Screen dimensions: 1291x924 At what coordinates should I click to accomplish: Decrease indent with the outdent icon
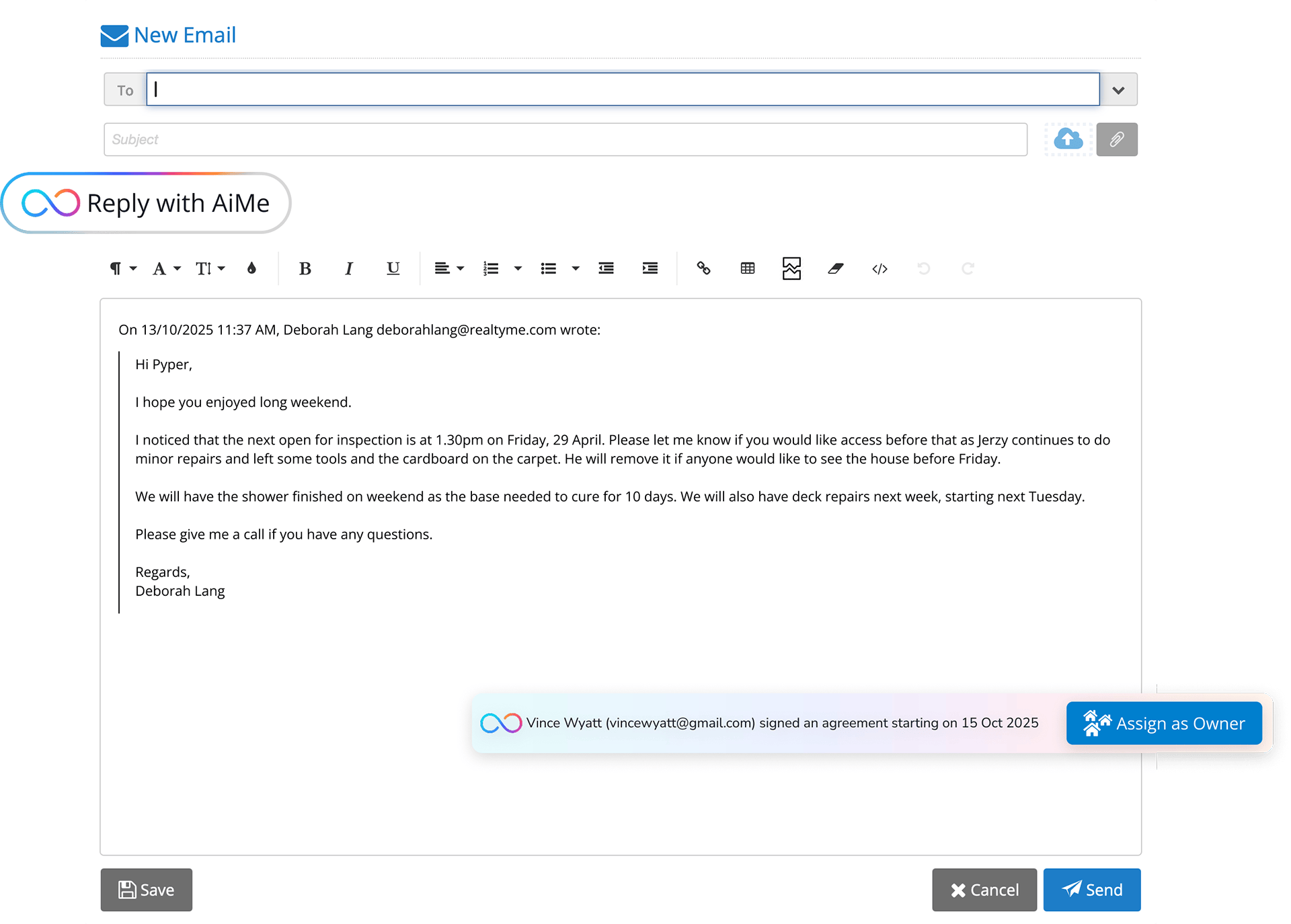pyautogui.click(x=606, y=268)
